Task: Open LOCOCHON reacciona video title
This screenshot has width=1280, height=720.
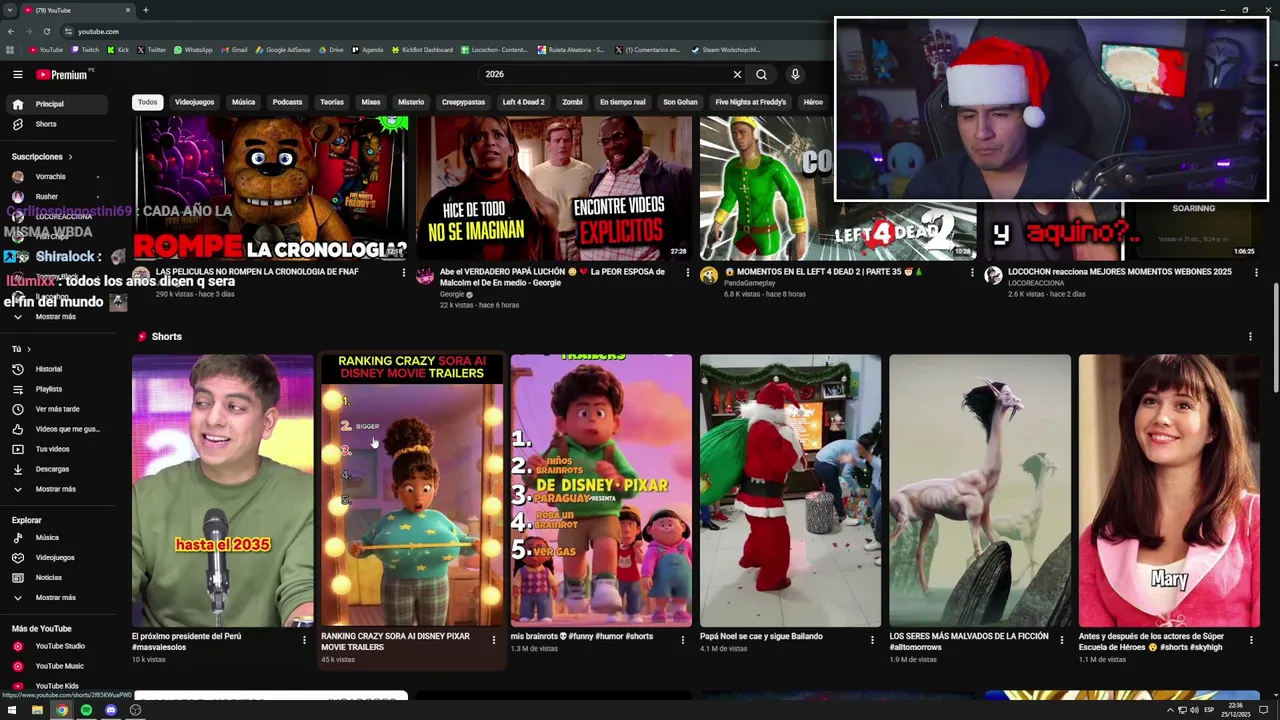Action: [x=1119, y=272]
